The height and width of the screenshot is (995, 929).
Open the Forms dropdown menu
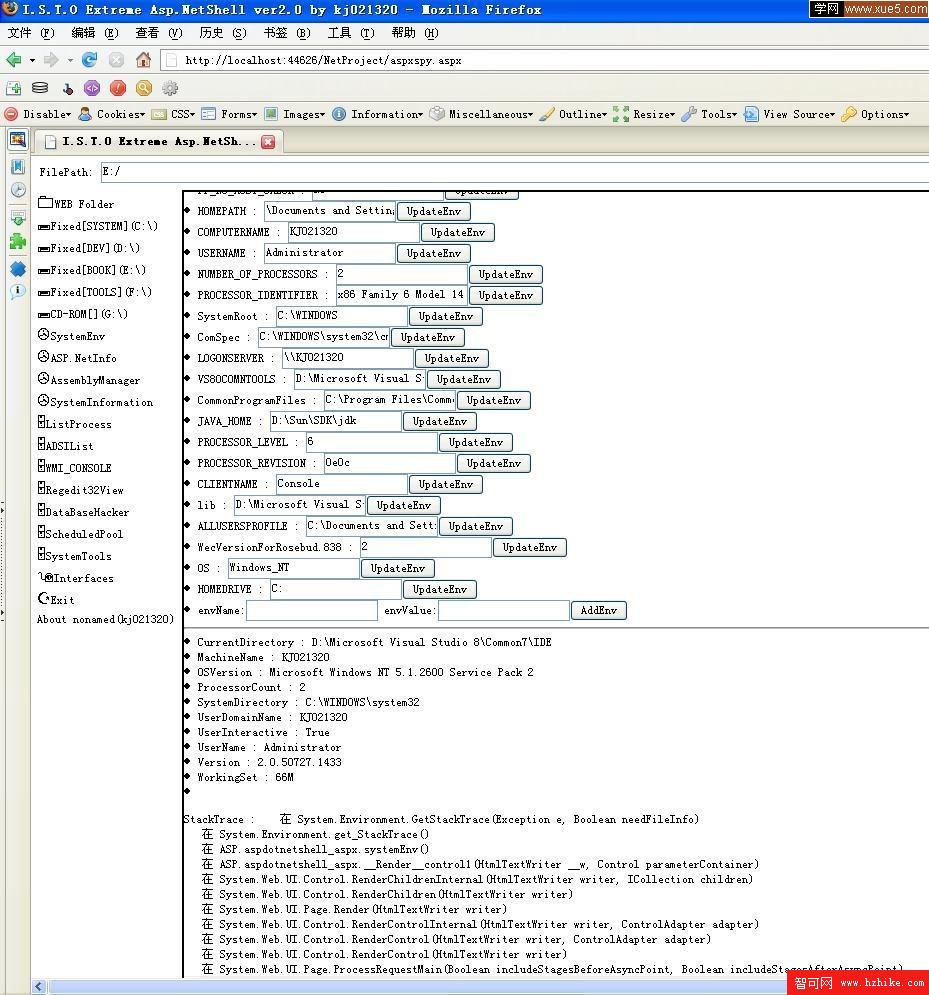[x=230, y=114]
